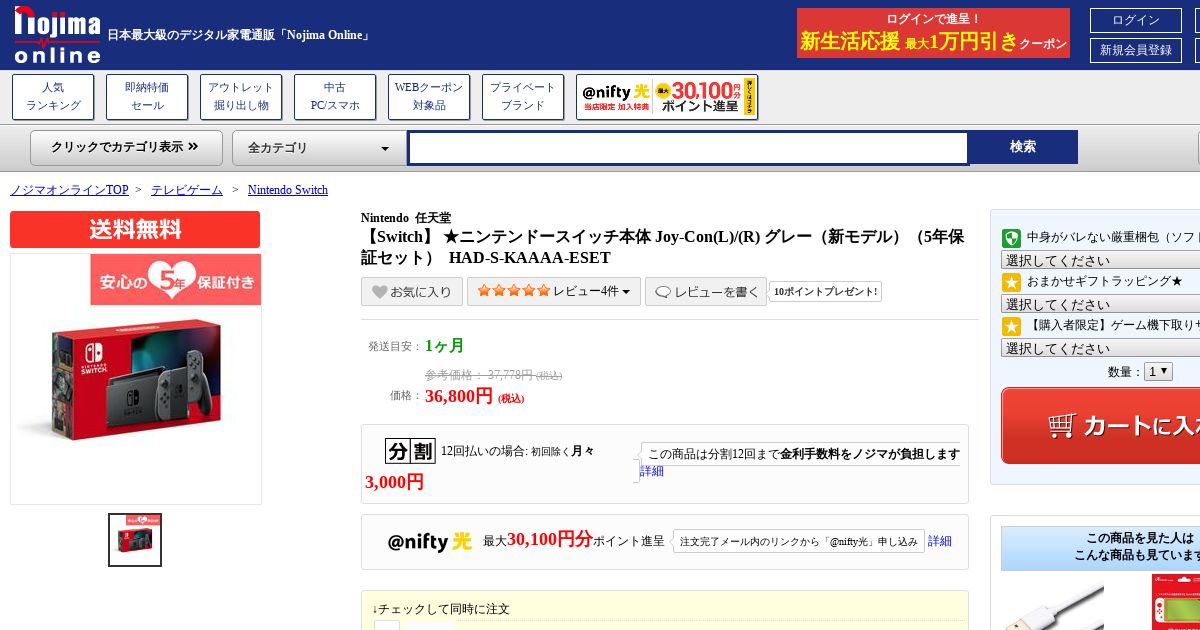Image resolution: width=1200 pixels, height=630 pixels.
Task: Add to favorites with お気に入り button
Action: pos(412,292)
